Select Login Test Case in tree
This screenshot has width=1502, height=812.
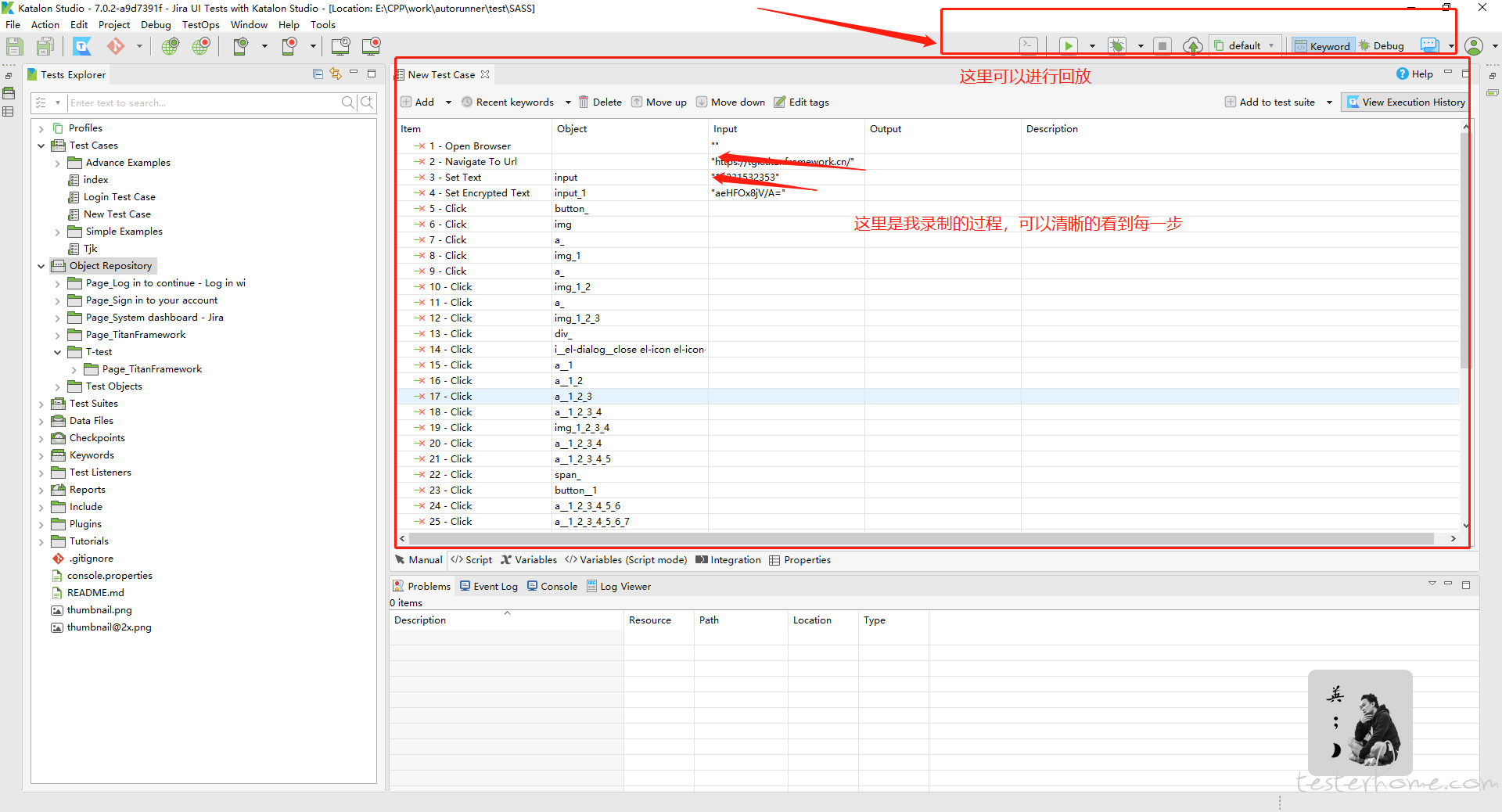click(x=119, y=197)
